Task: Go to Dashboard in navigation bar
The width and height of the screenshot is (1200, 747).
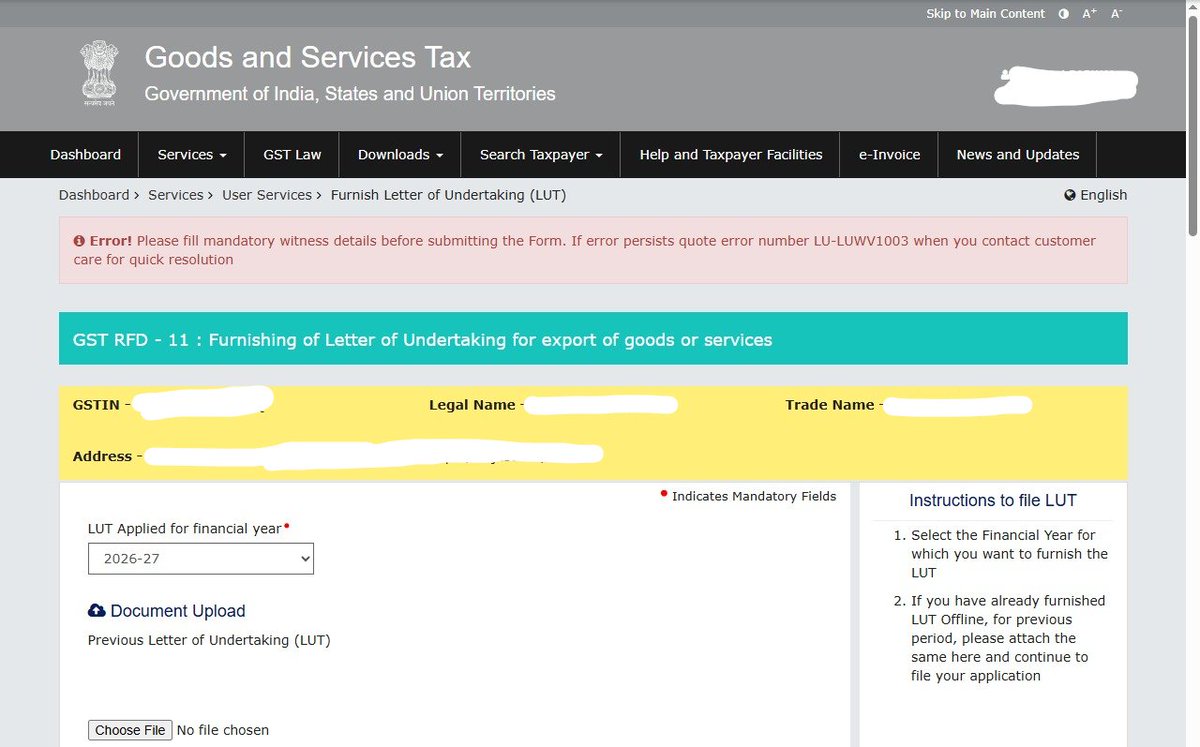Action: (86, 155)
